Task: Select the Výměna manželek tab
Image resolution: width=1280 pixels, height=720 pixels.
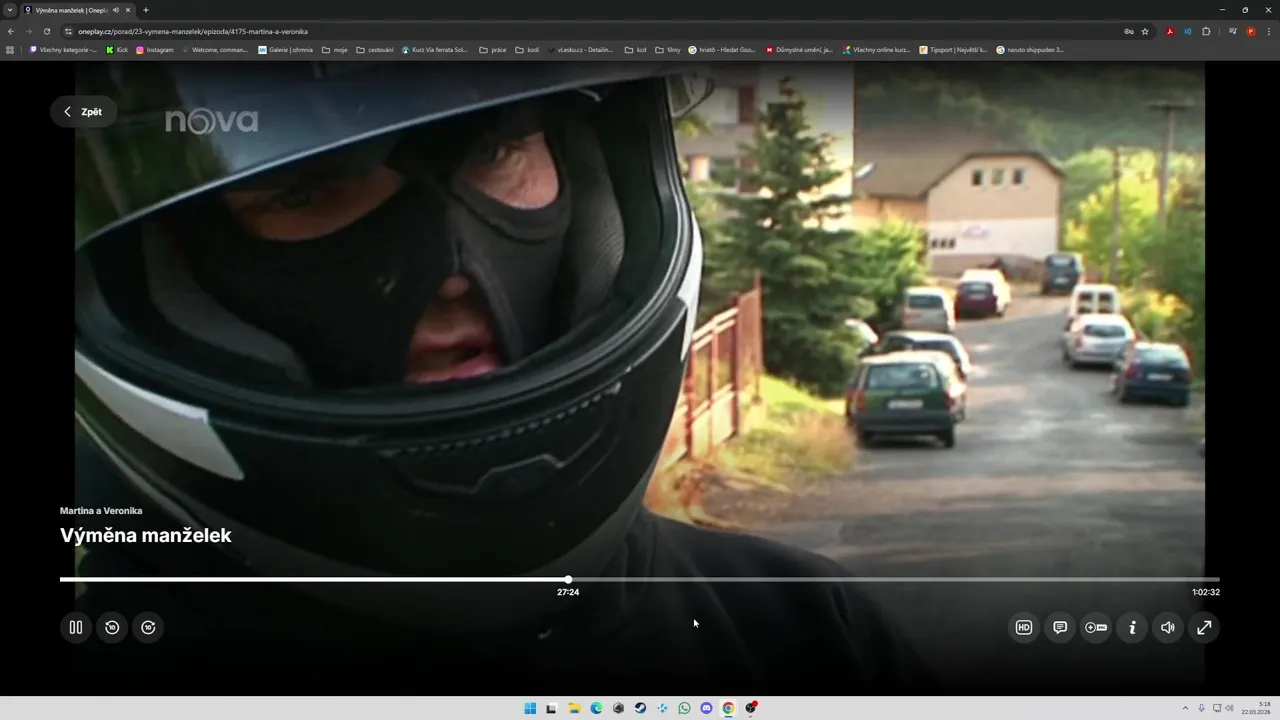Action: pos(72,10)
